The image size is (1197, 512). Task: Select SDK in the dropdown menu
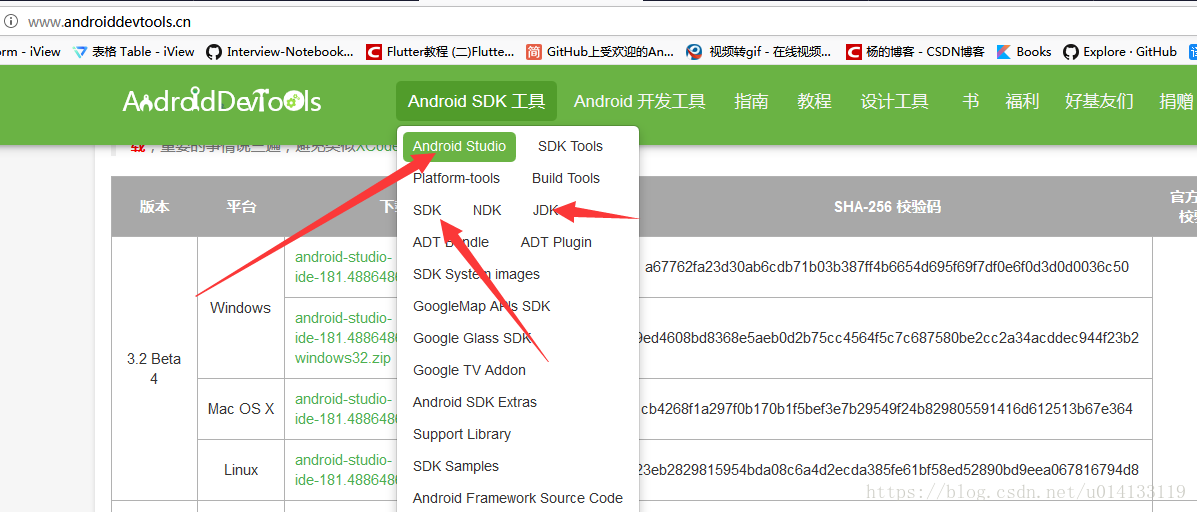428,211
